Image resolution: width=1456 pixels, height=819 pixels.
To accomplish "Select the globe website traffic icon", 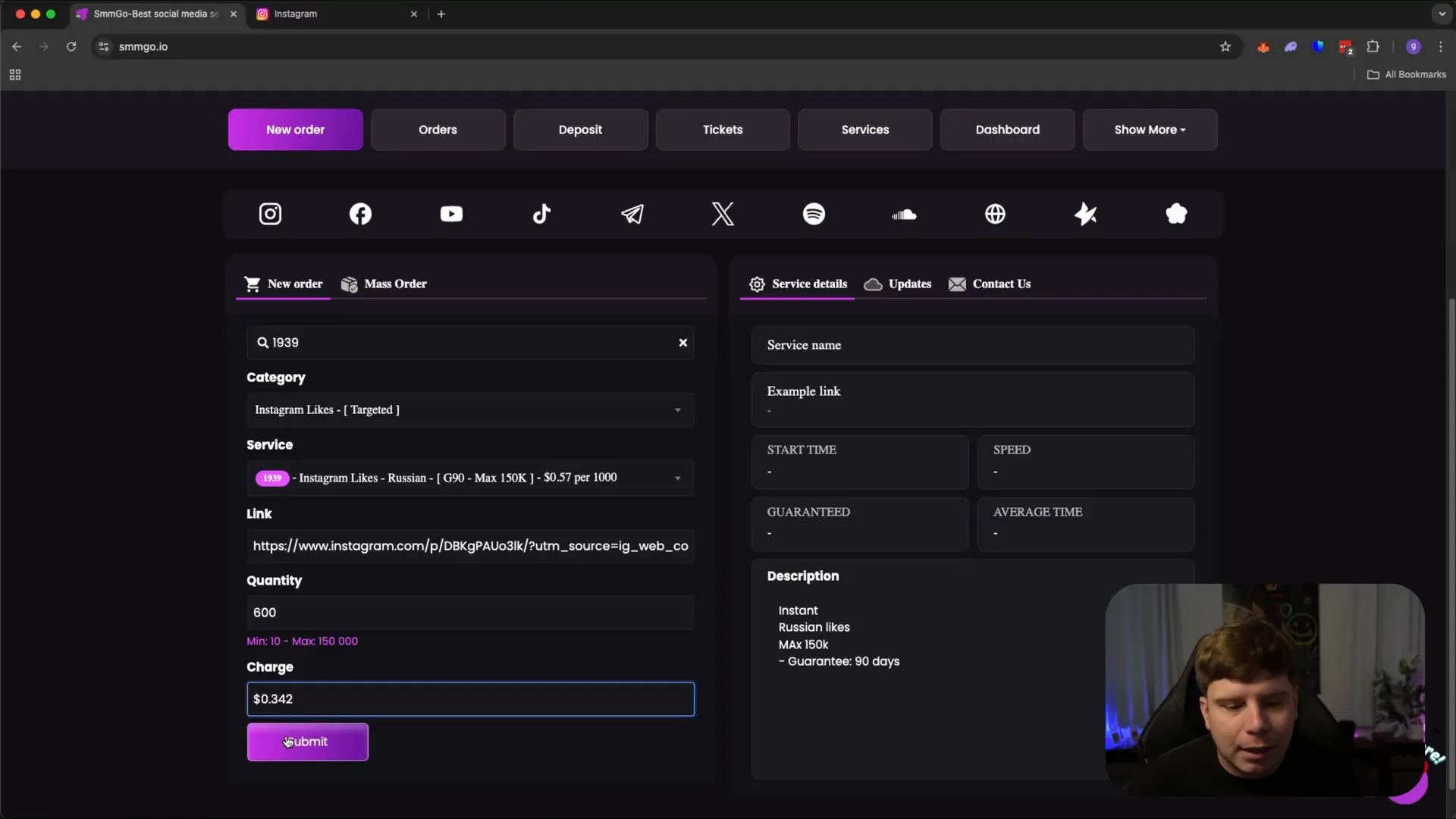I will (x=995, y=214).
